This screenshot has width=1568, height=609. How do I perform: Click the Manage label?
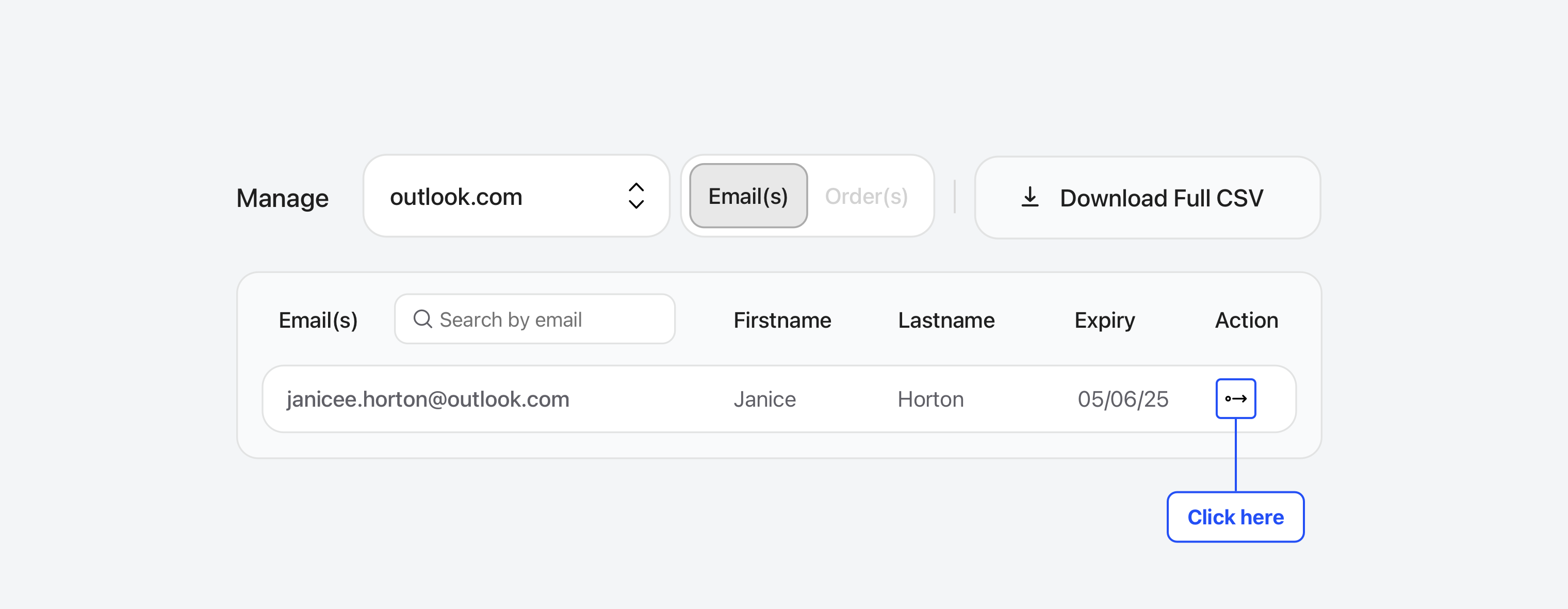tap(283, 199)
